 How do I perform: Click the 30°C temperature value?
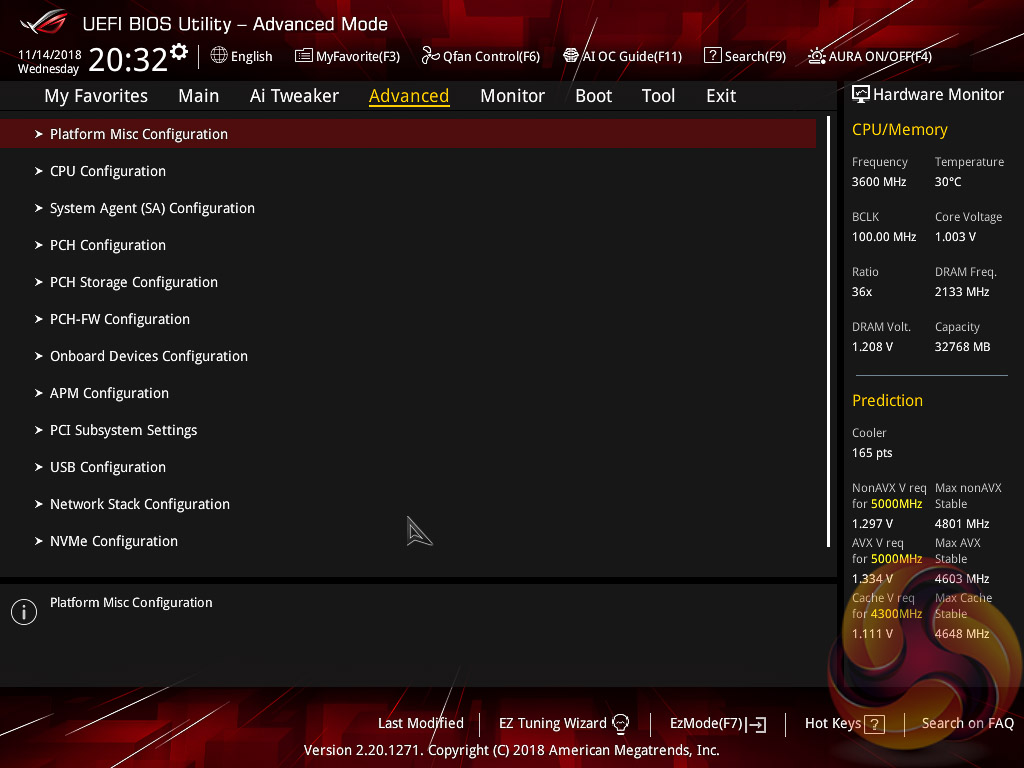coord(948,182)
